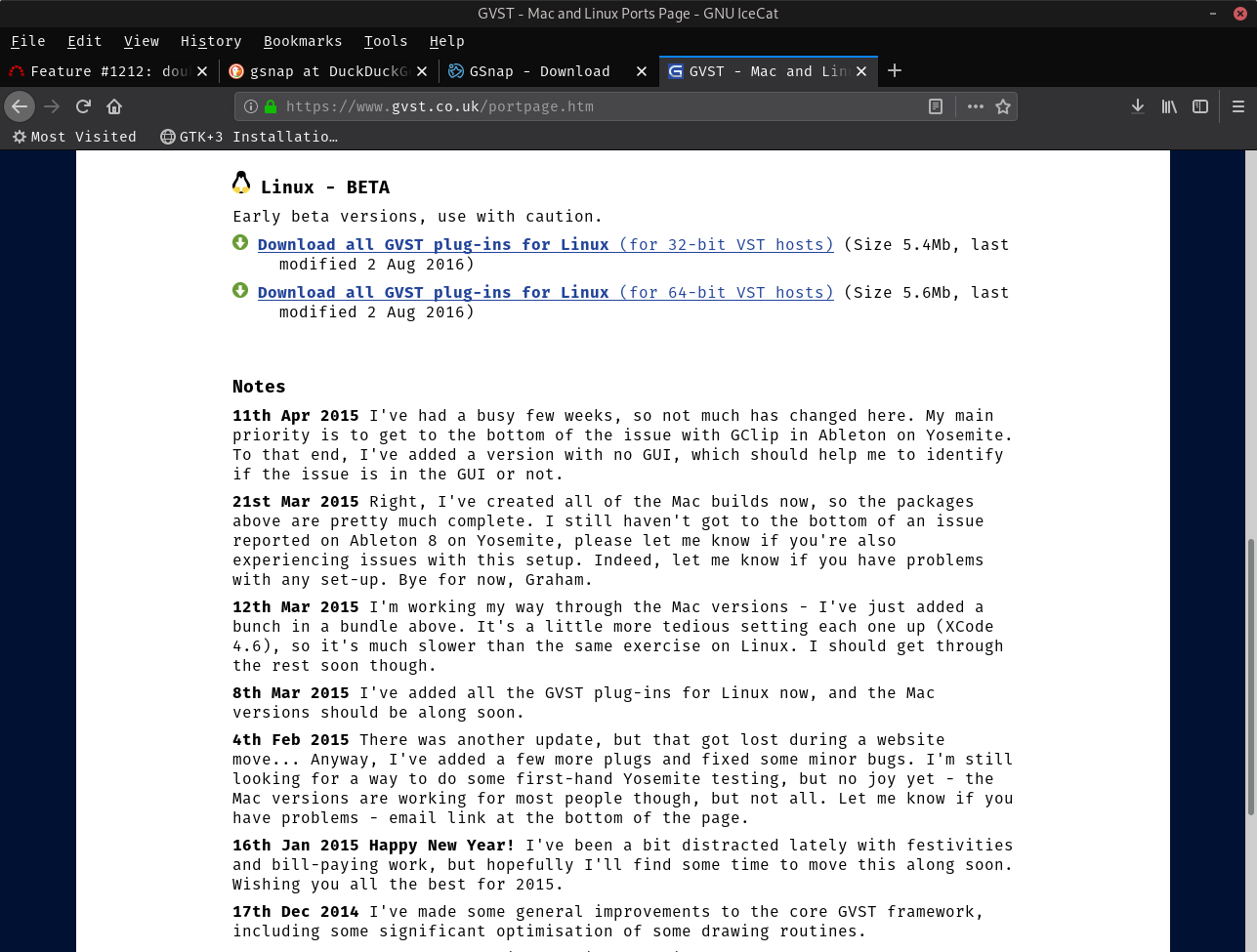
Task: Bookmark this page with the star
Action: tap(1002, 106)
